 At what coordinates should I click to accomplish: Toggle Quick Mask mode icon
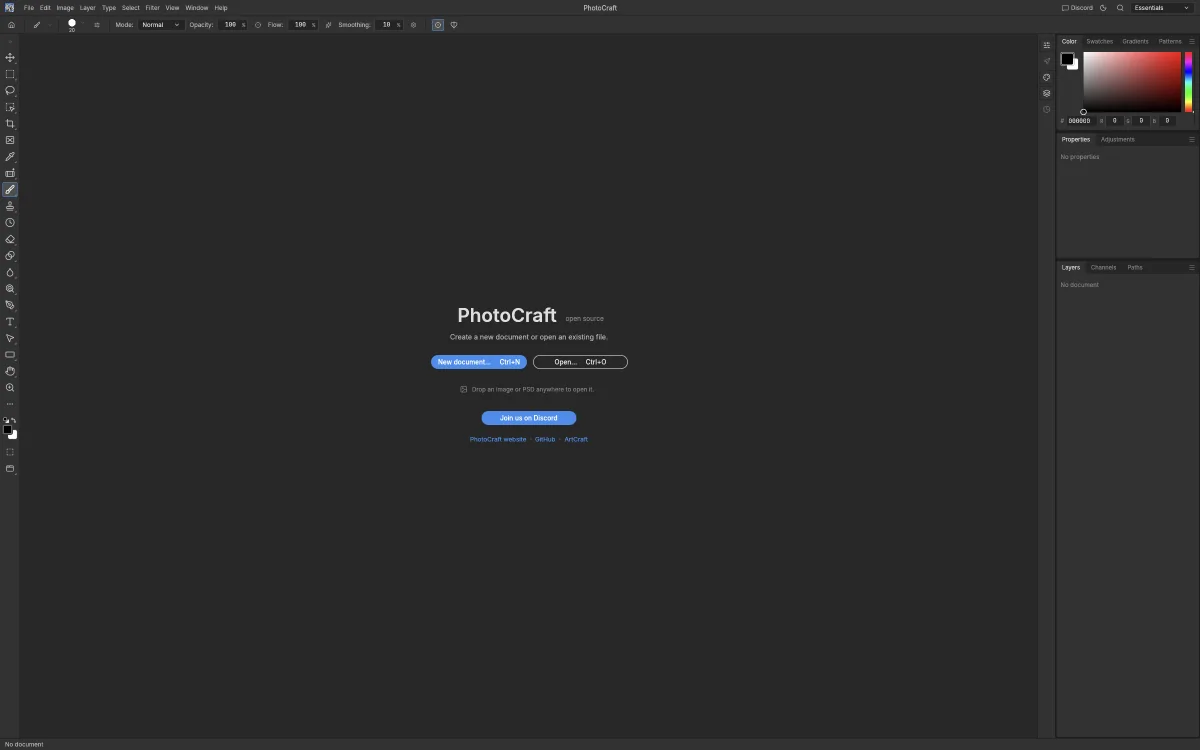pyautogui.click(x=10, y=452)
